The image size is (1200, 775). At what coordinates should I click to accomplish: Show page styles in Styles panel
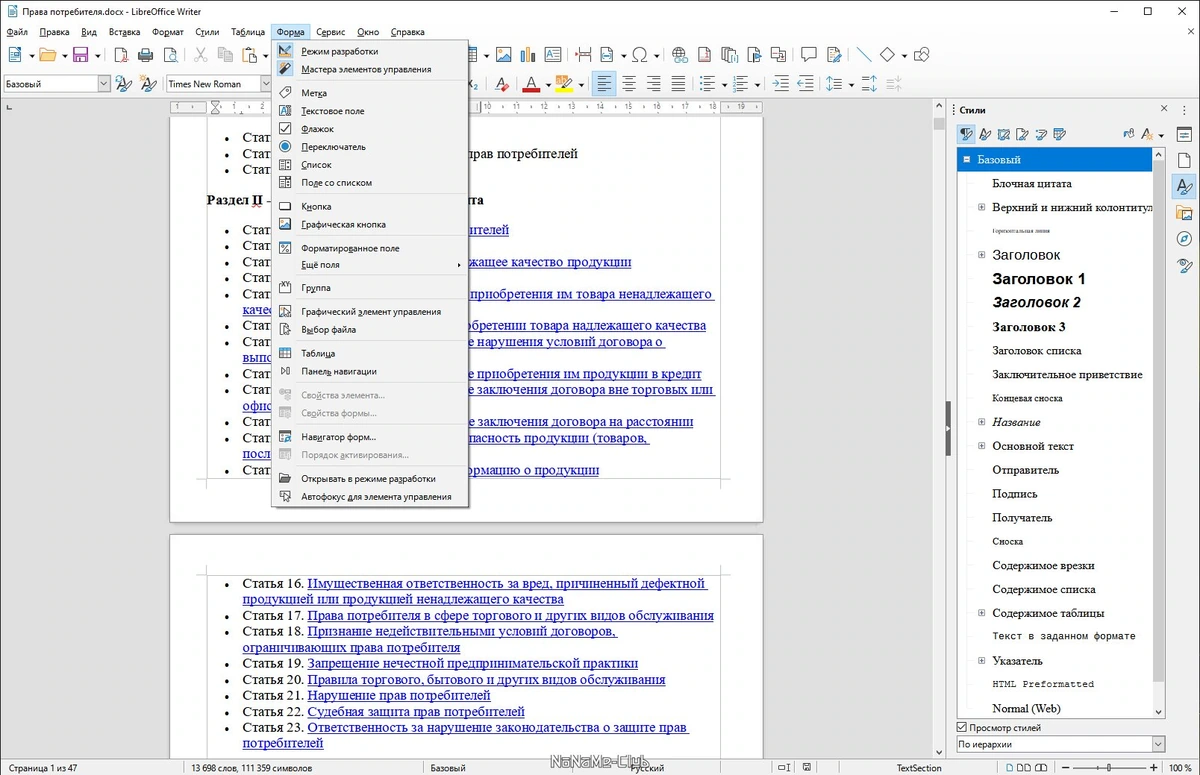coord(1023,134)
